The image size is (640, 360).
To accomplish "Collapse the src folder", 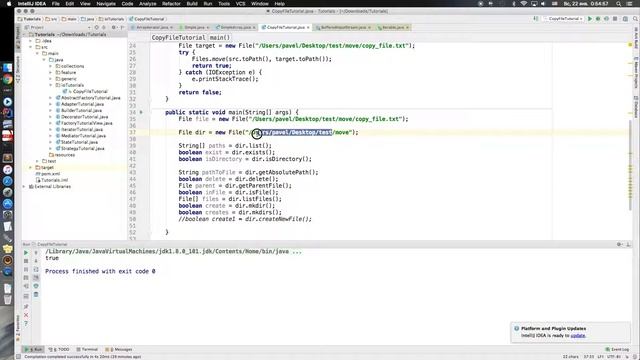I will pyautogui.click(x=31, y=47).
